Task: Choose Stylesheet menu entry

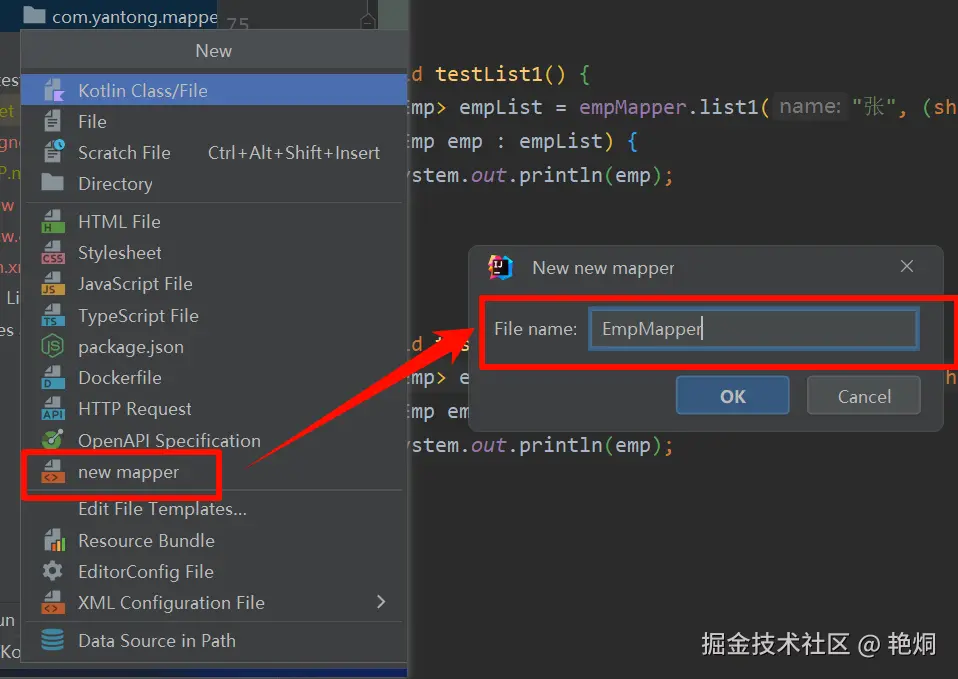Action: click(x=214, y=252)
